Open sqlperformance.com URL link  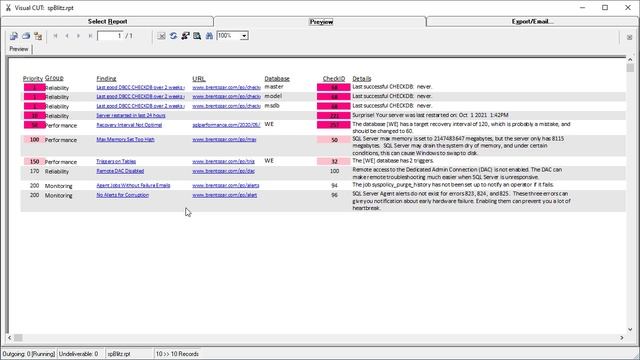(x=226, y=125)
